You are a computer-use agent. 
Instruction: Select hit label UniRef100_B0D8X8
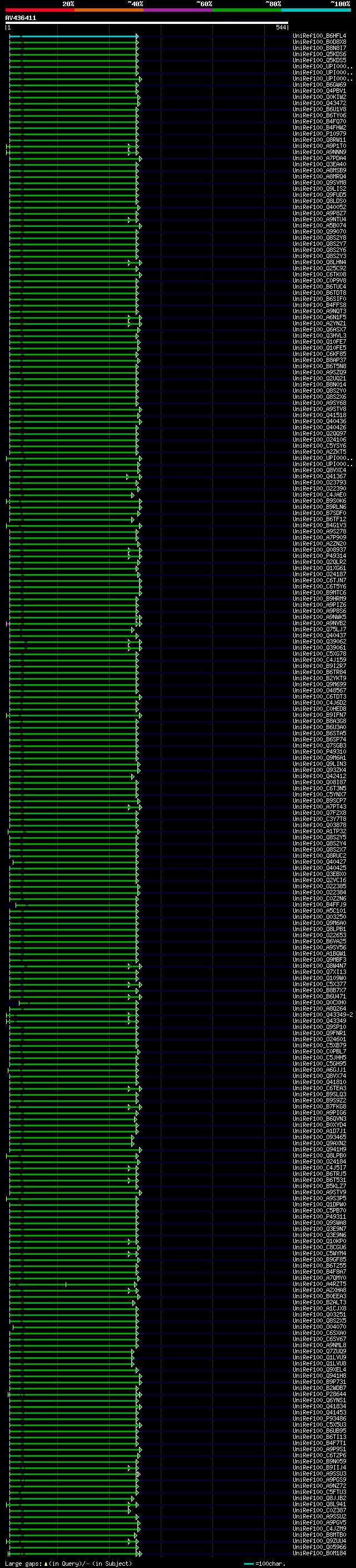pos(319,42)
